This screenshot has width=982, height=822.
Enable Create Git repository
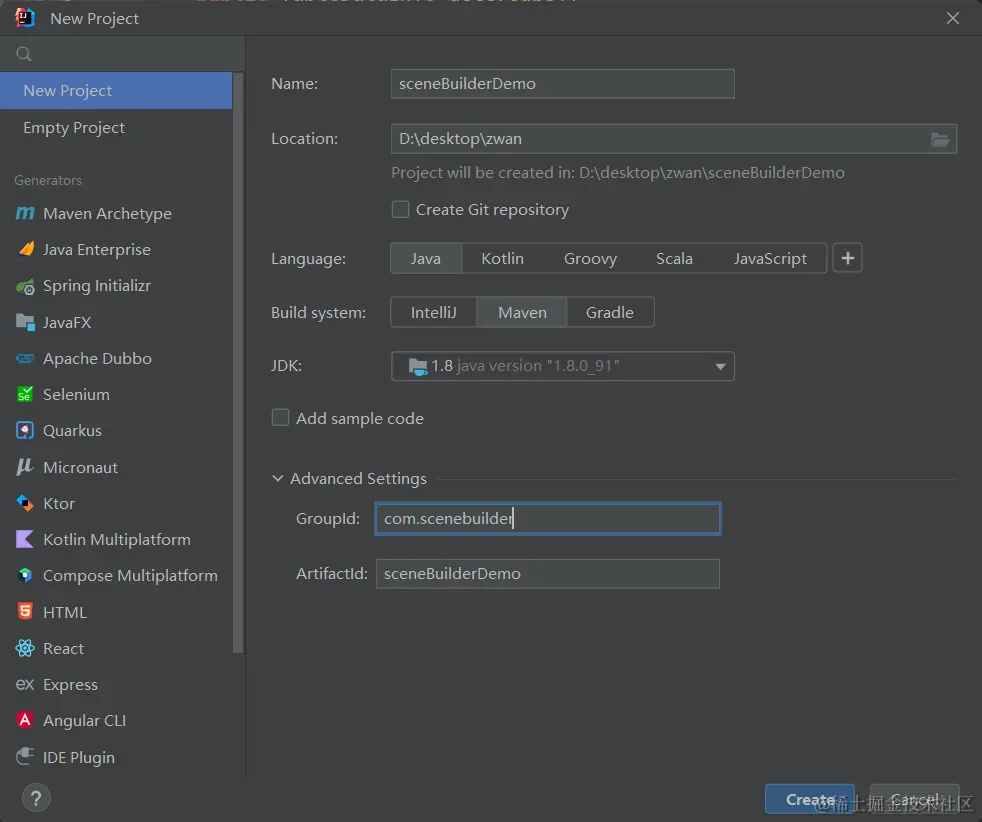400,209
